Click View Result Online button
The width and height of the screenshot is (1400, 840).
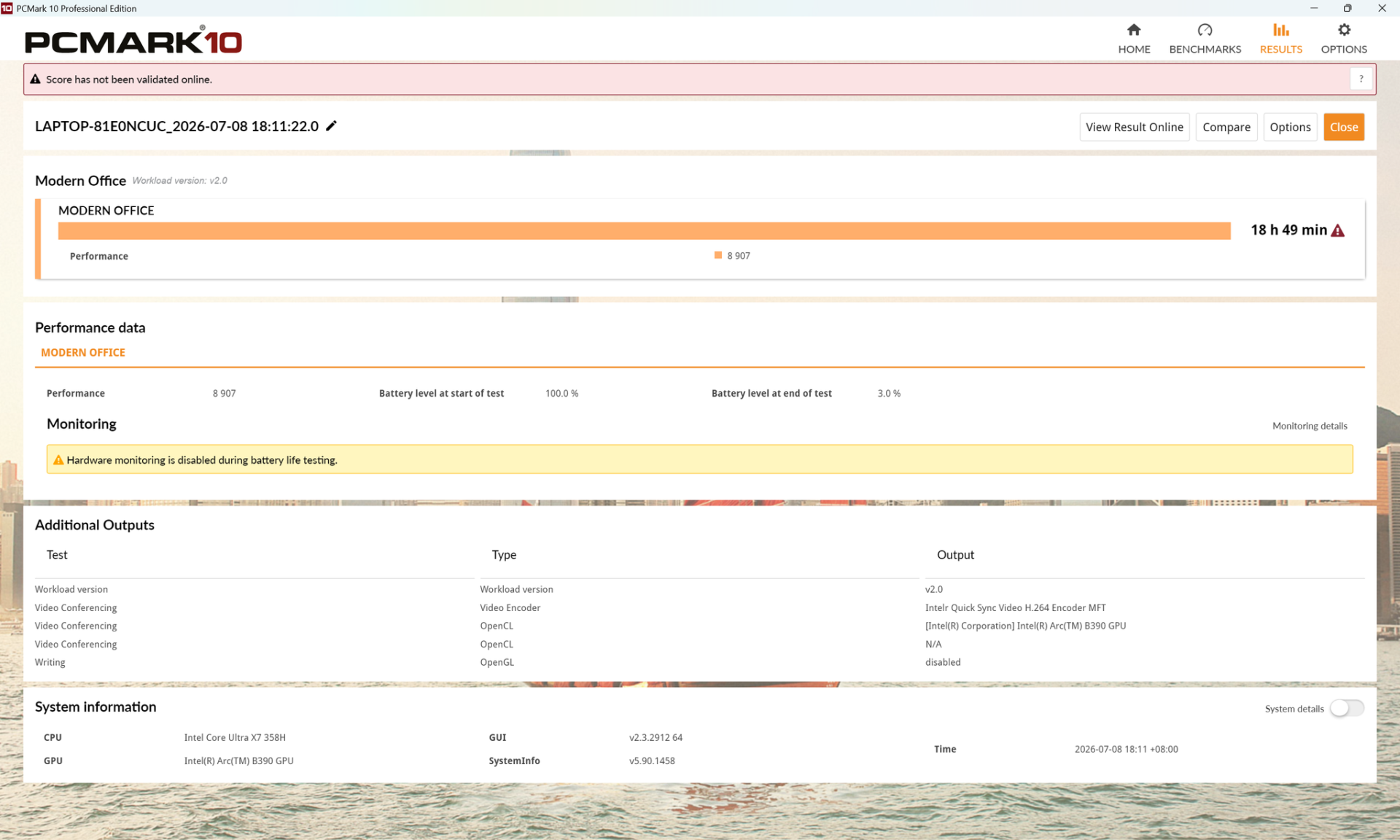(x=1134, y=127)
